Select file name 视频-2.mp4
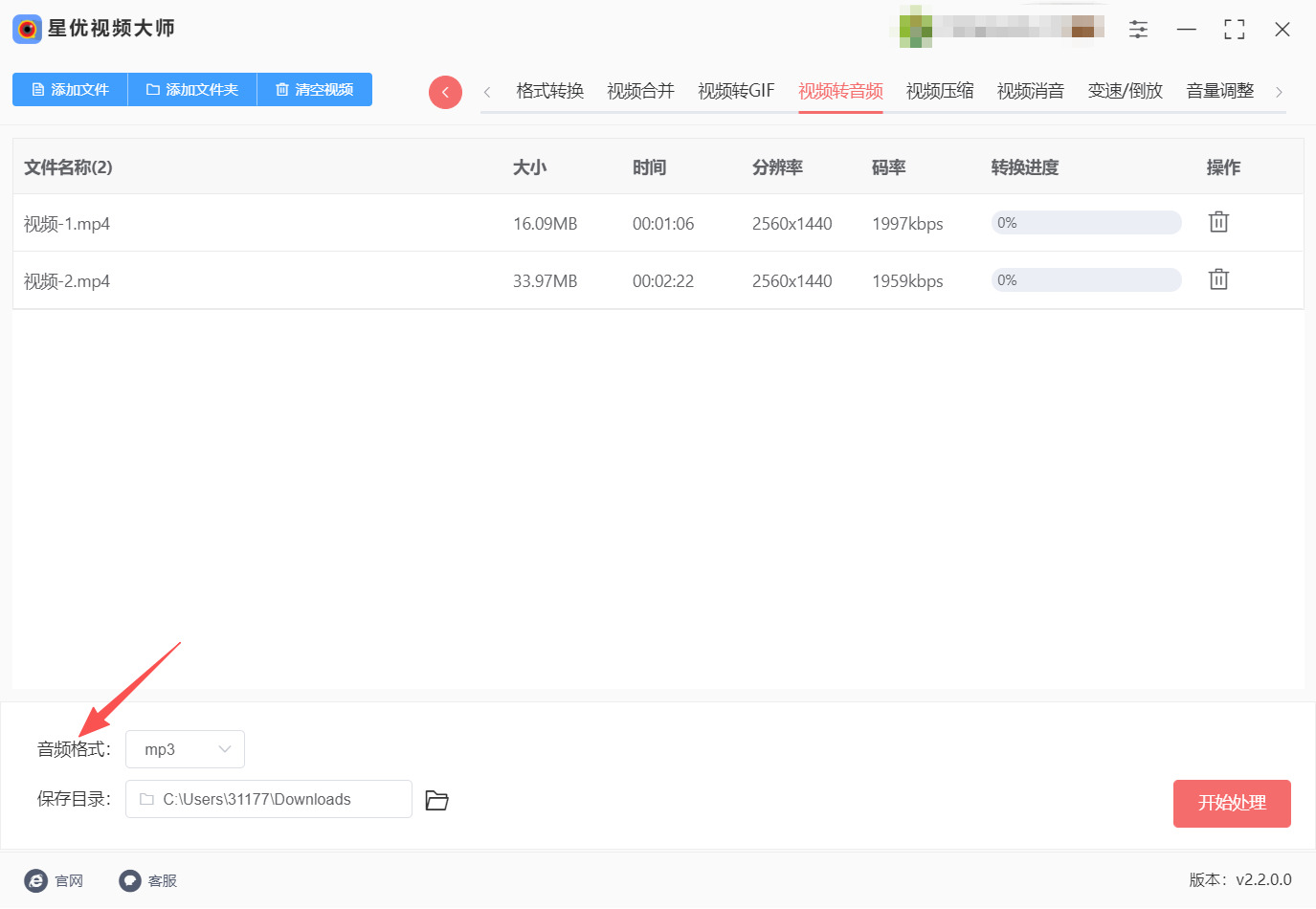 click(67, 281)
